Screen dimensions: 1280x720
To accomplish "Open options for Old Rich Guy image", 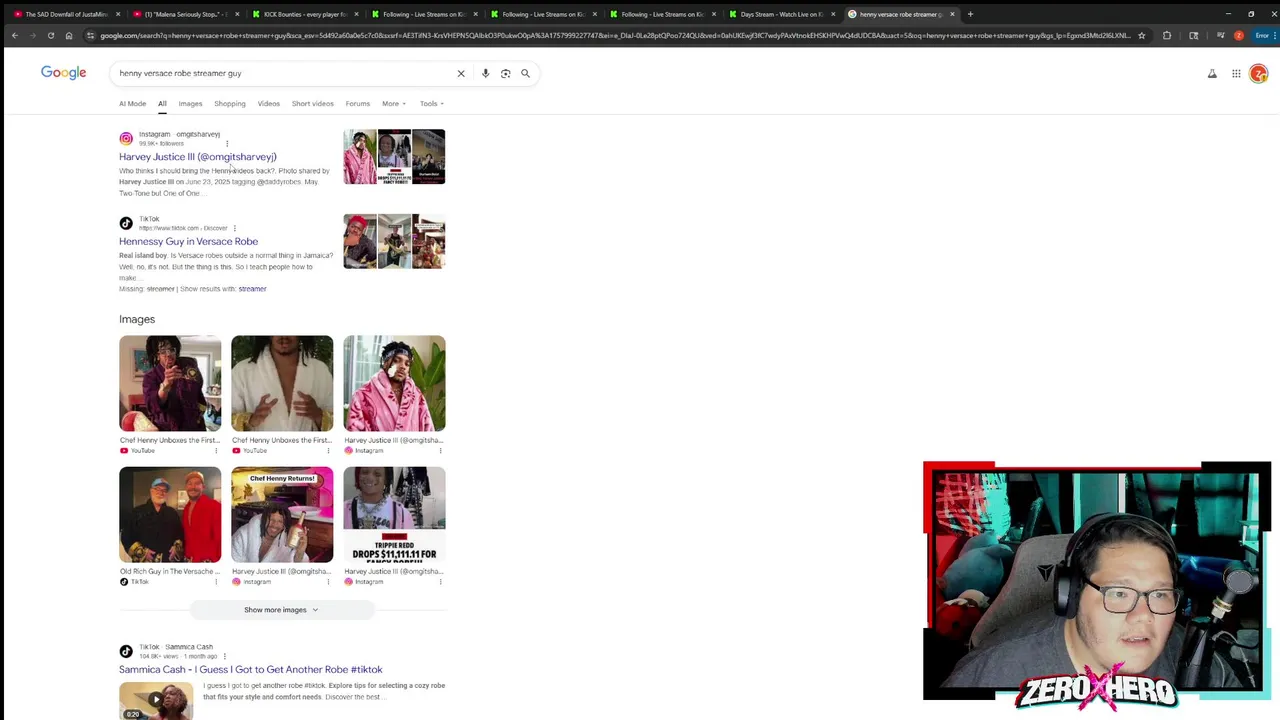I will pos(216,581).
